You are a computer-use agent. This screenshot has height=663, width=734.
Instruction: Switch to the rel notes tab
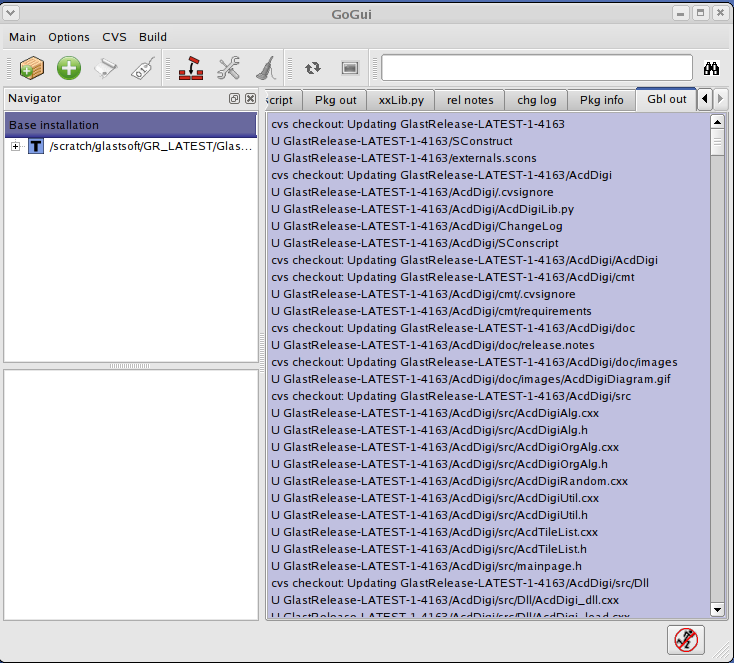(x=470, y=100)
